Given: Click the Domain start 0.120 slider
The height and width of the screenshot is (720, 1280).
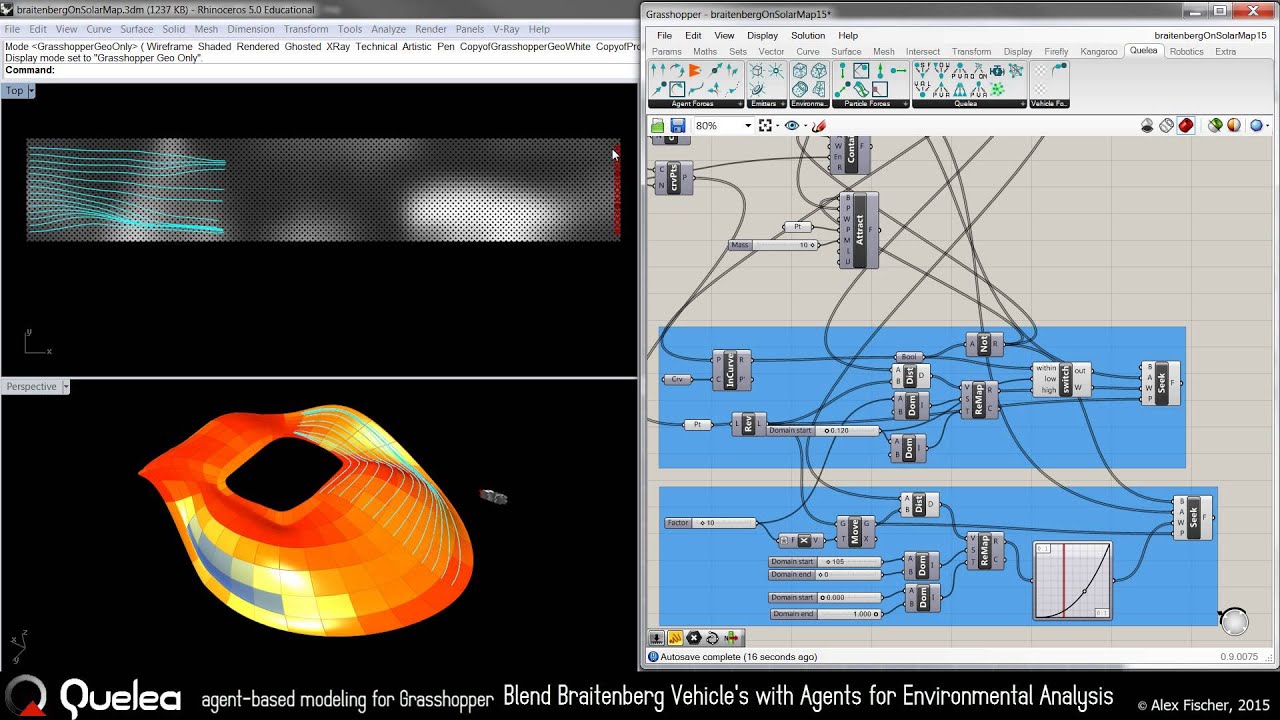Looking at the screenshot, I should 823,431.
